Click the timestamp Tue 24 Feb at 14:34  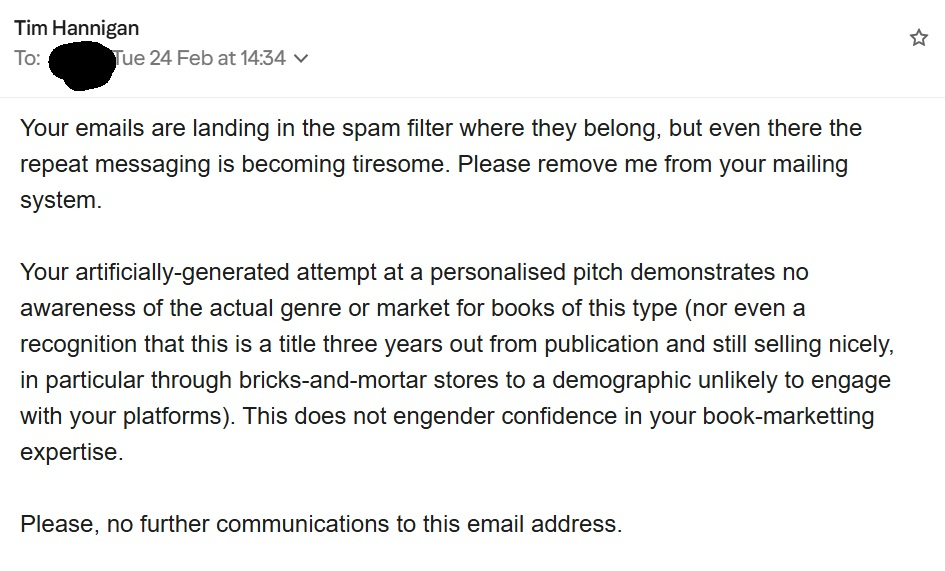pyautogui.click(x=200, y=59)
